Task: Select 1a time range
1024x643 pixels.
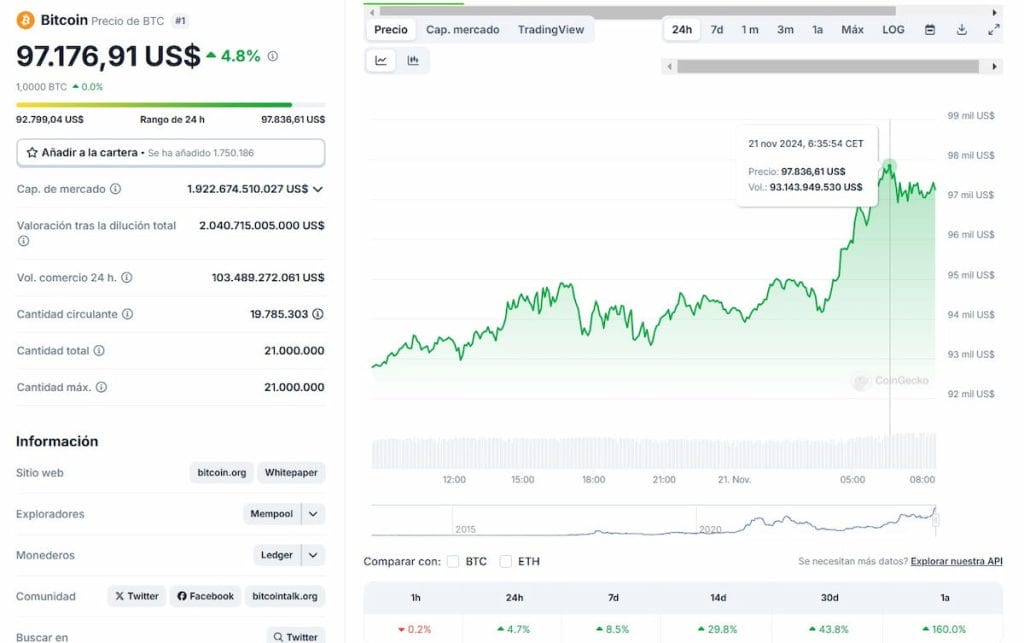Action: pos(817,29)
